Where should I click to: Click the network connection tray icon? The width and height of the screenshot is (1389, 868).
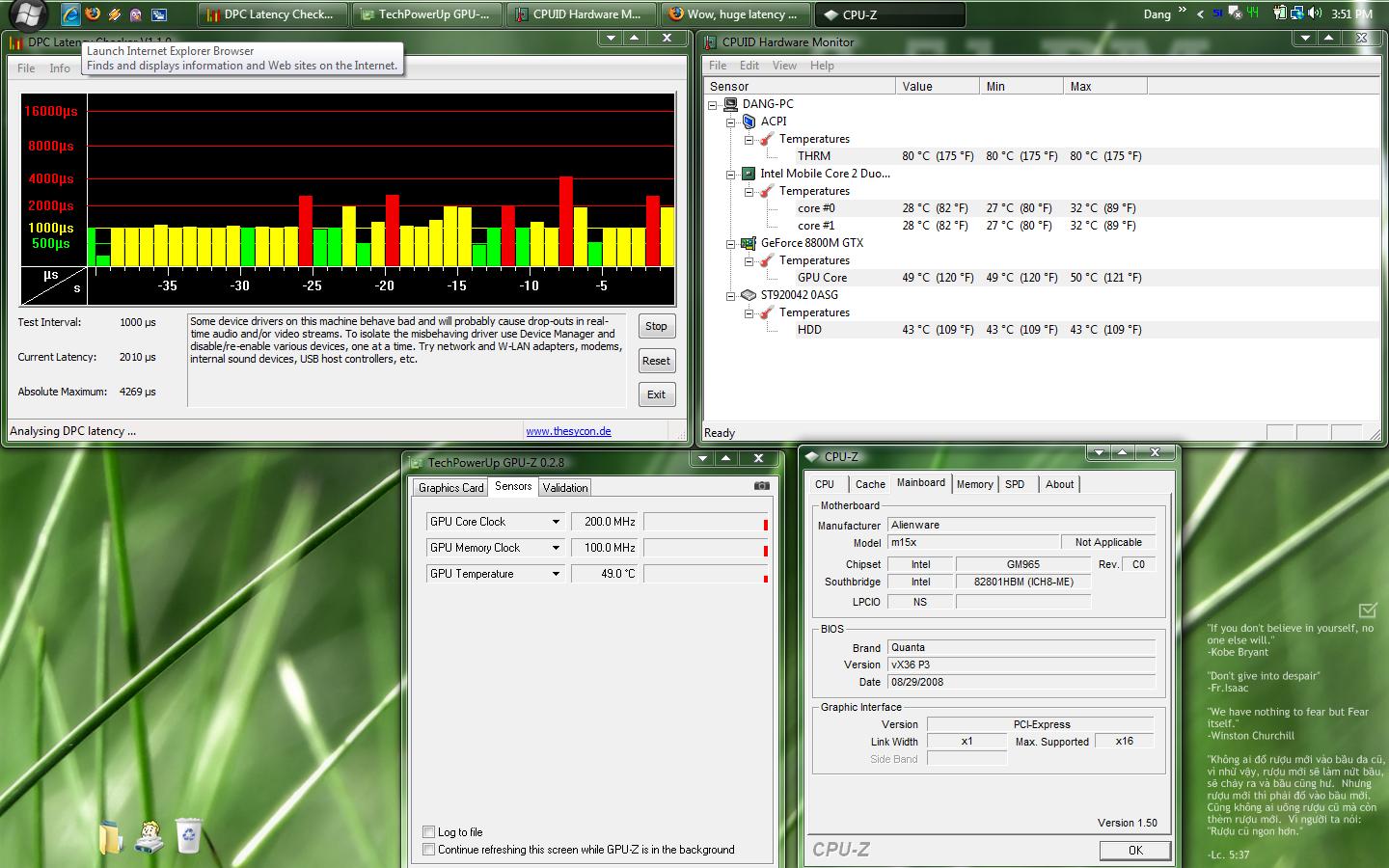[1296, 14]
